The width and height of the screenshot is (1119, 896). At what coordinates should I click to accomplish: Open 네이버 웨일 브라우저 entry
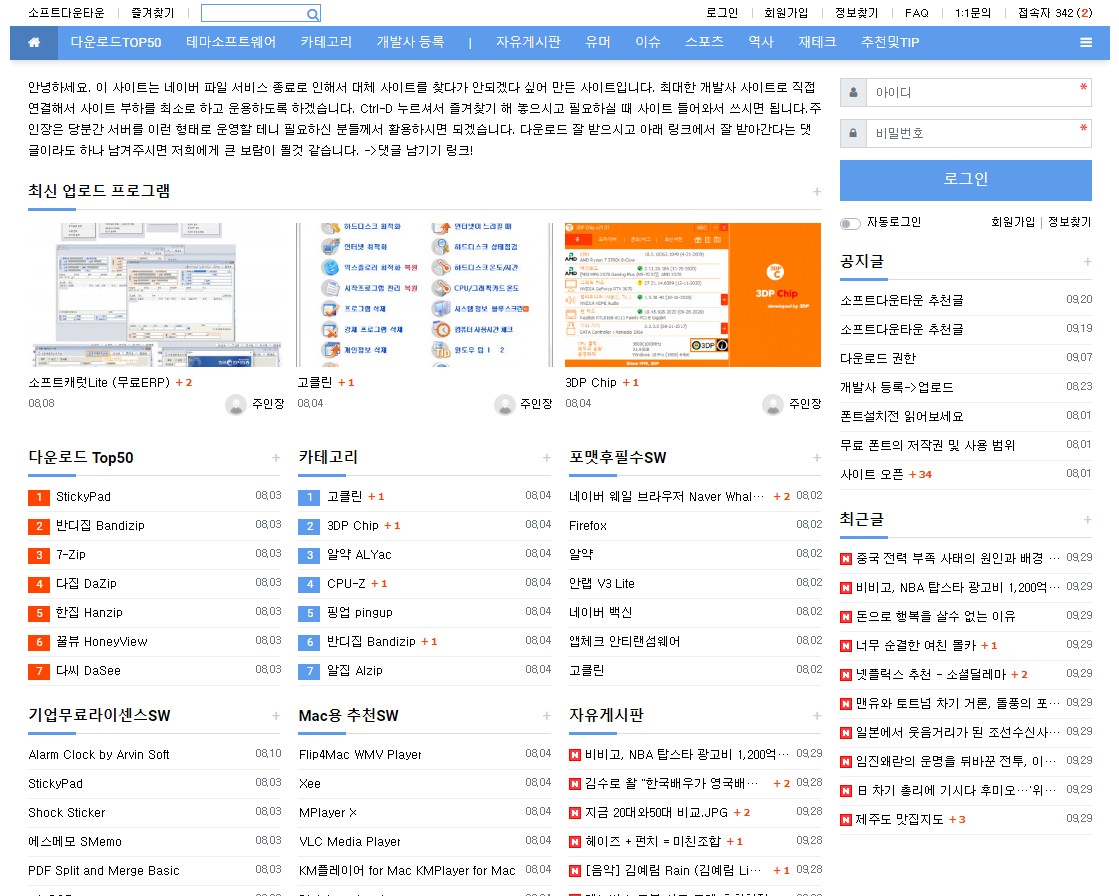click(x=667, y=497)
